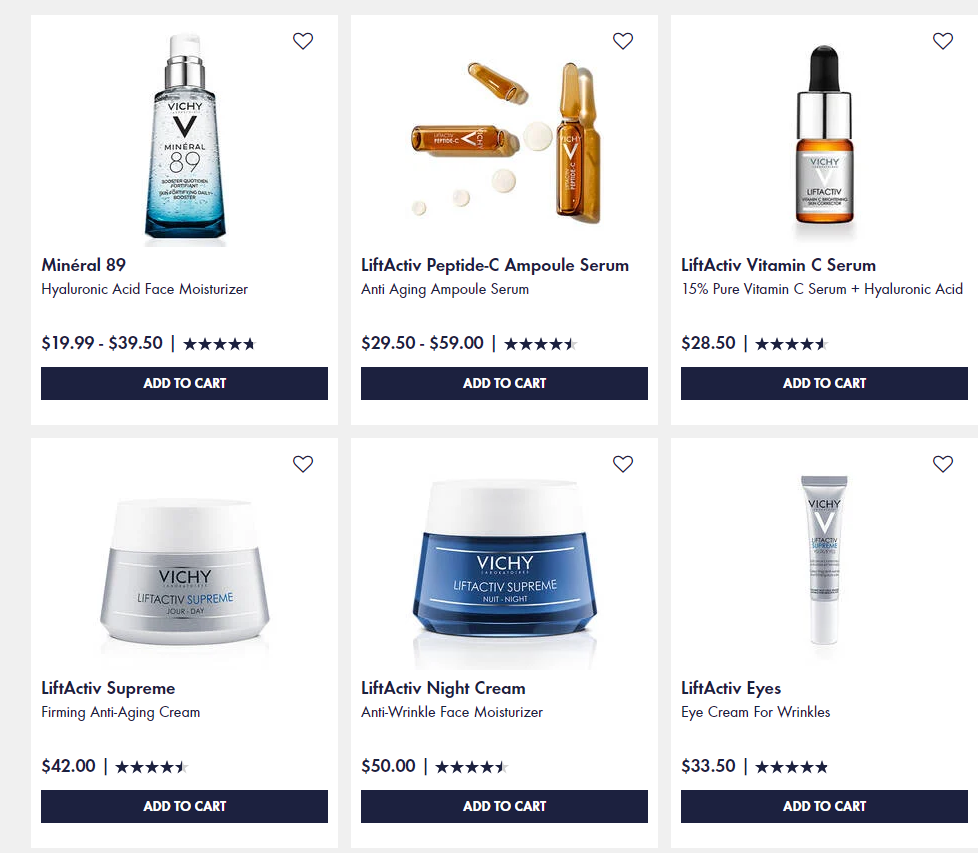The width and height of the screenshot is (978, 853).
Task: Favorite the Minéral 89 product with heart icon
Action: (x=303, y=41)
